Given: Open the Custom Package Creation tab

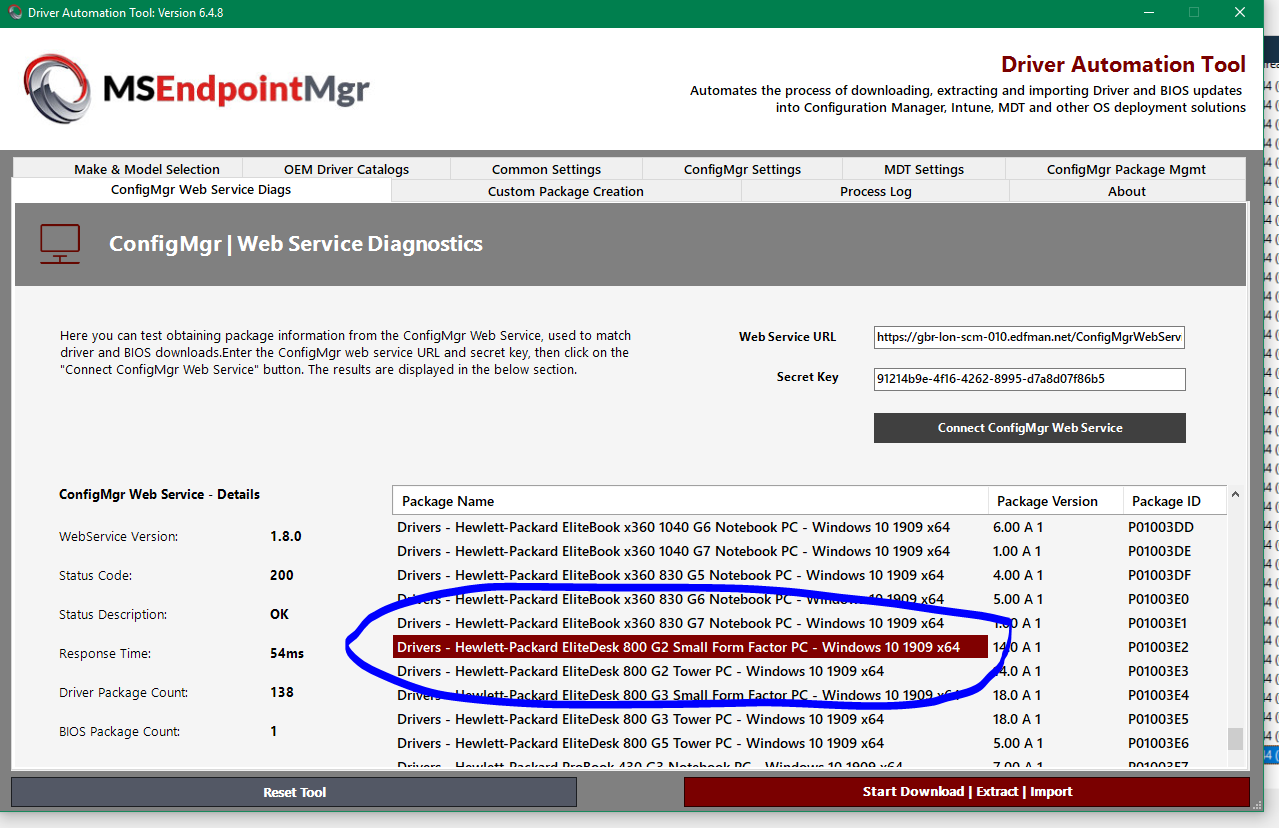Looking at the screenshot, I should [566, 191].
